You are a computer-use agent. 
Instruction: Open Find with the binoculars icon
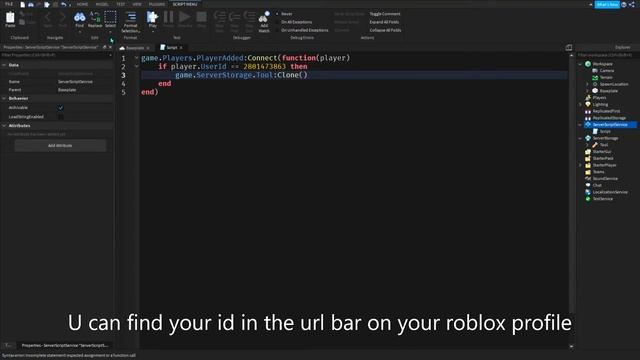80,17
